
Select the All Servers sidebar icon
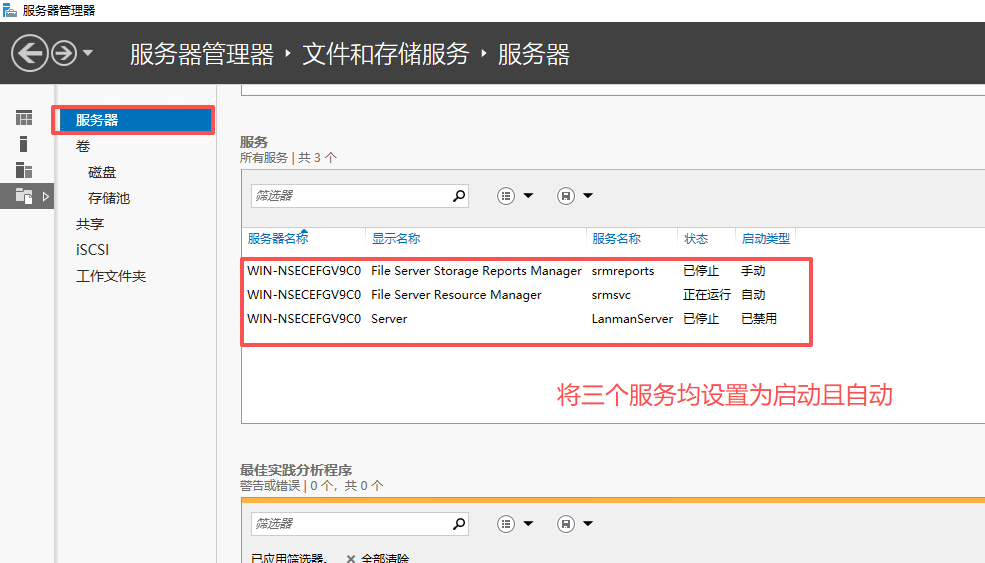tap(24, 170)
